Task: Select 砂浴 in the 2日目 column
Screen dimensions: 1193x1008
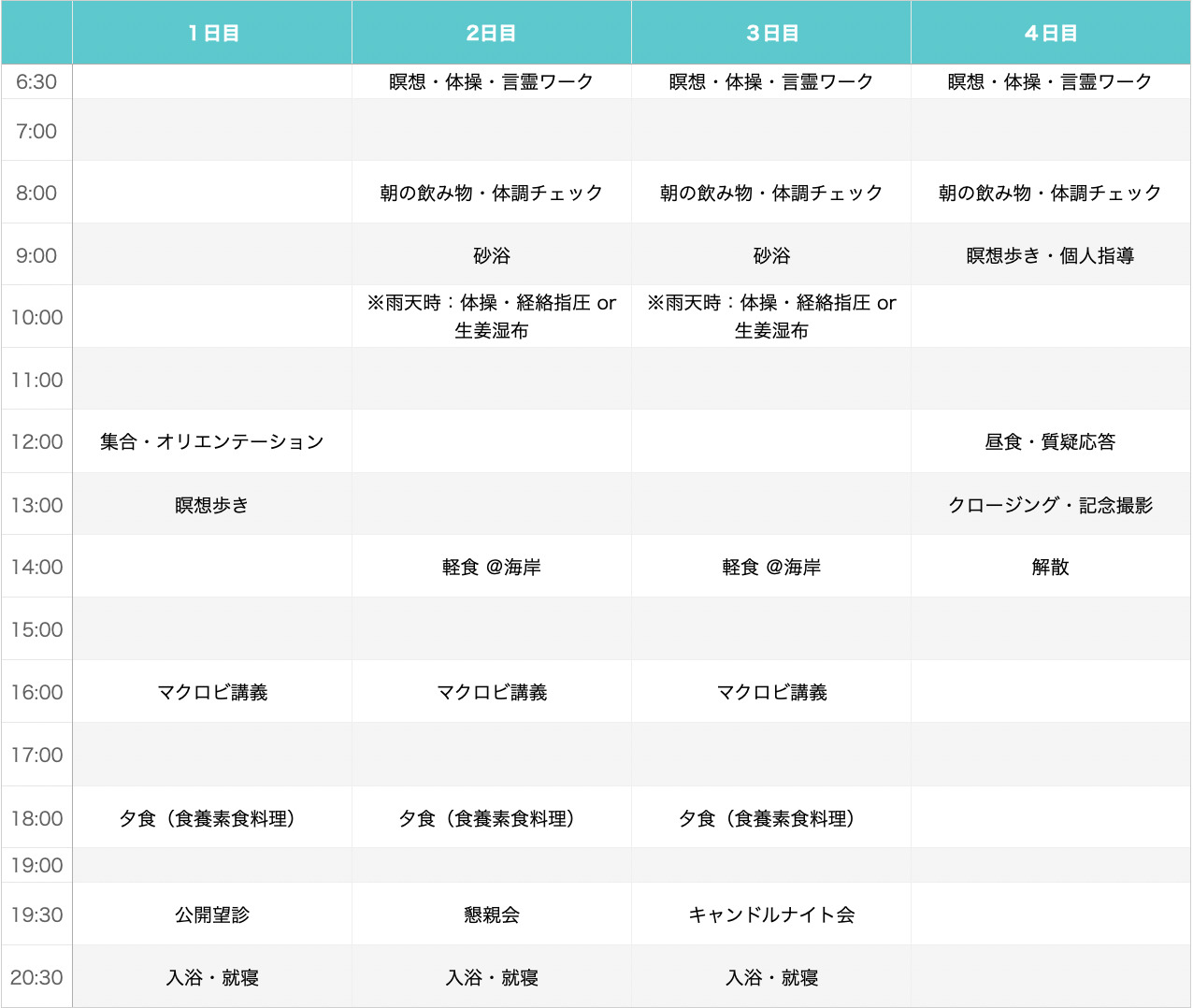Action: click(x=491, y=255)
